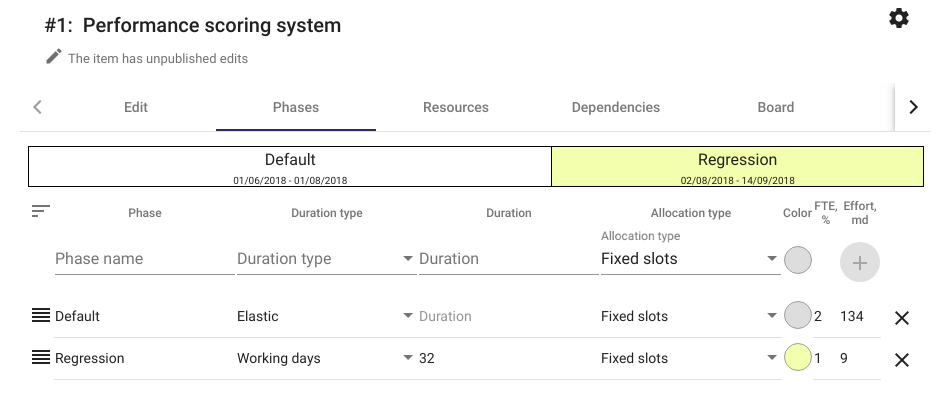Image resolution: width=950 pixels, height=397 pixels.
Task: Grab the Regression row drag handle
Action: pos(41,358)
